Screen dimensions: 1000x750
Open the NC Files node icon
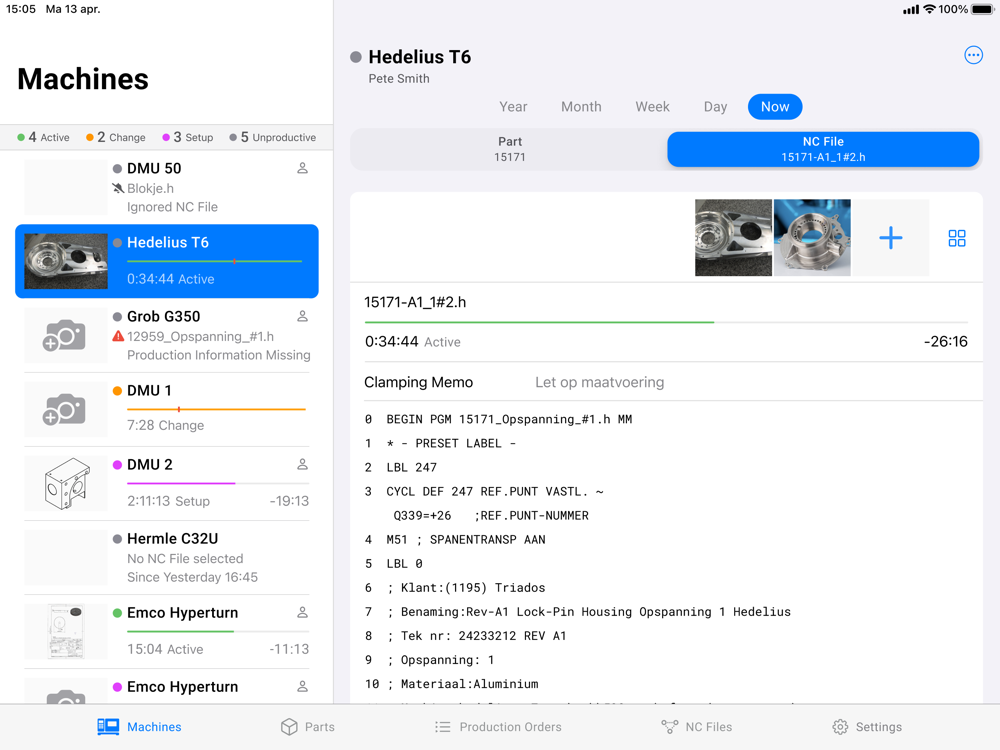(669, 726)
